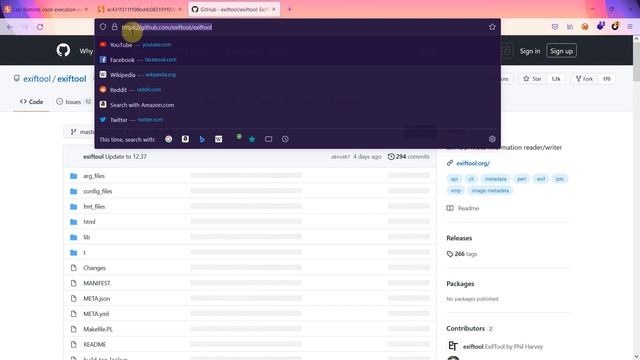The image size is (640, 360).
Task: Open the library toolbar icon
Action: [570, 27]
